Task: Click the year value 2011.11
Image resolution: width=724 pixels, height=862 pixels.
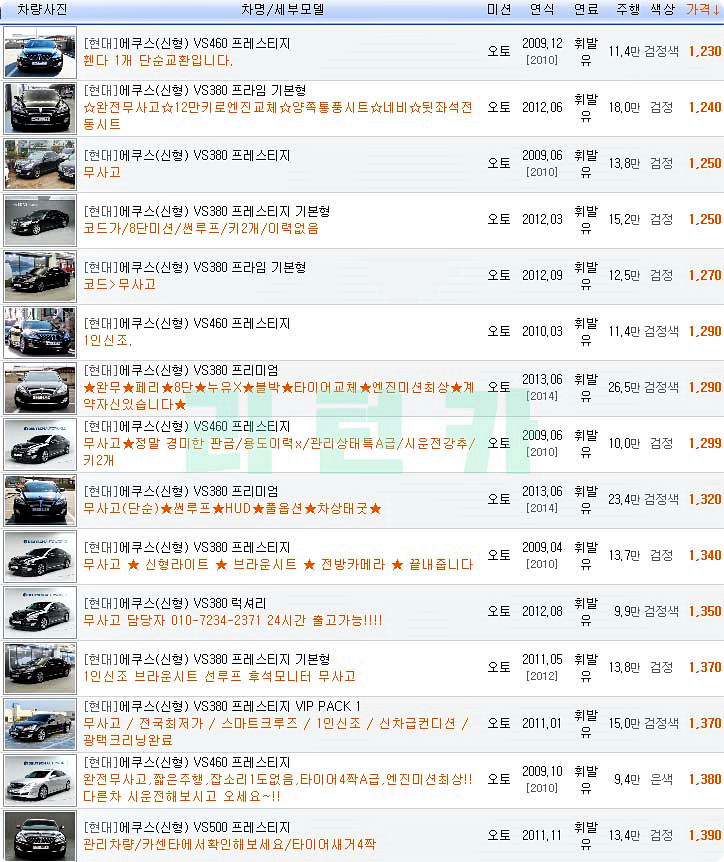Action: tap(542, 835)
